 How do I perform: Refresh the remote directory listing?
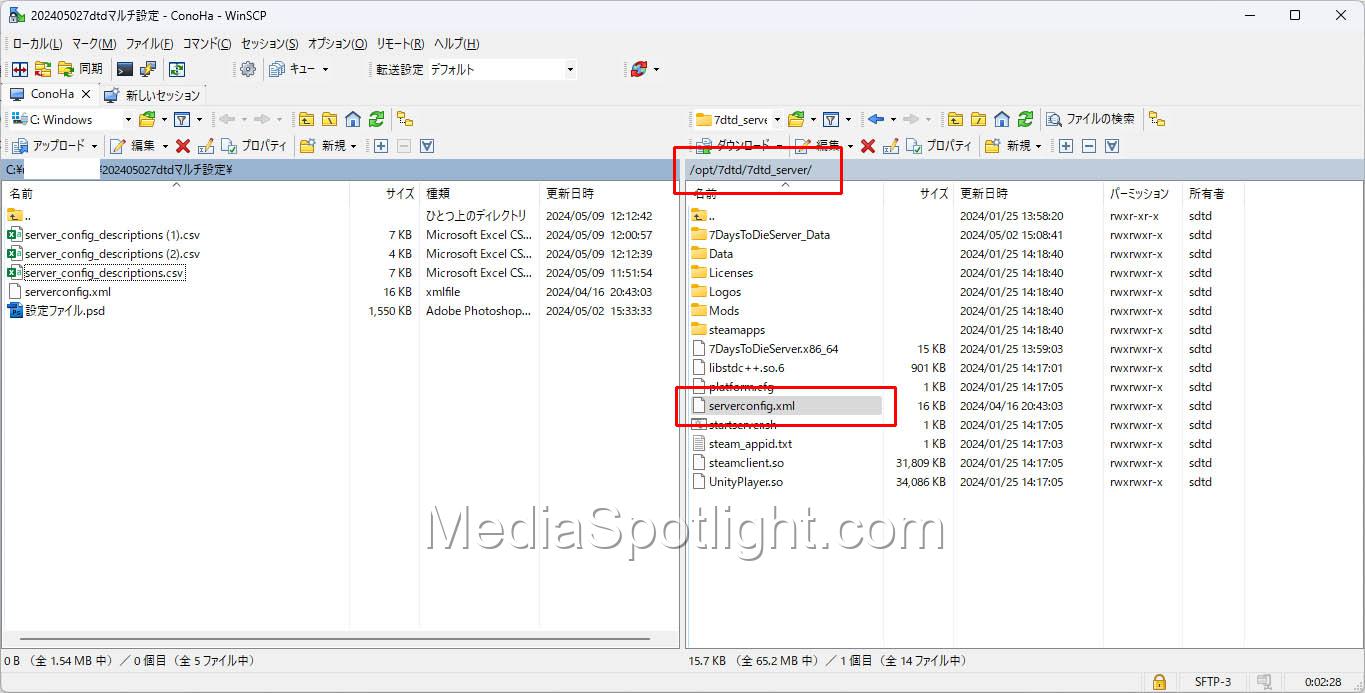tap(1025, 119)
